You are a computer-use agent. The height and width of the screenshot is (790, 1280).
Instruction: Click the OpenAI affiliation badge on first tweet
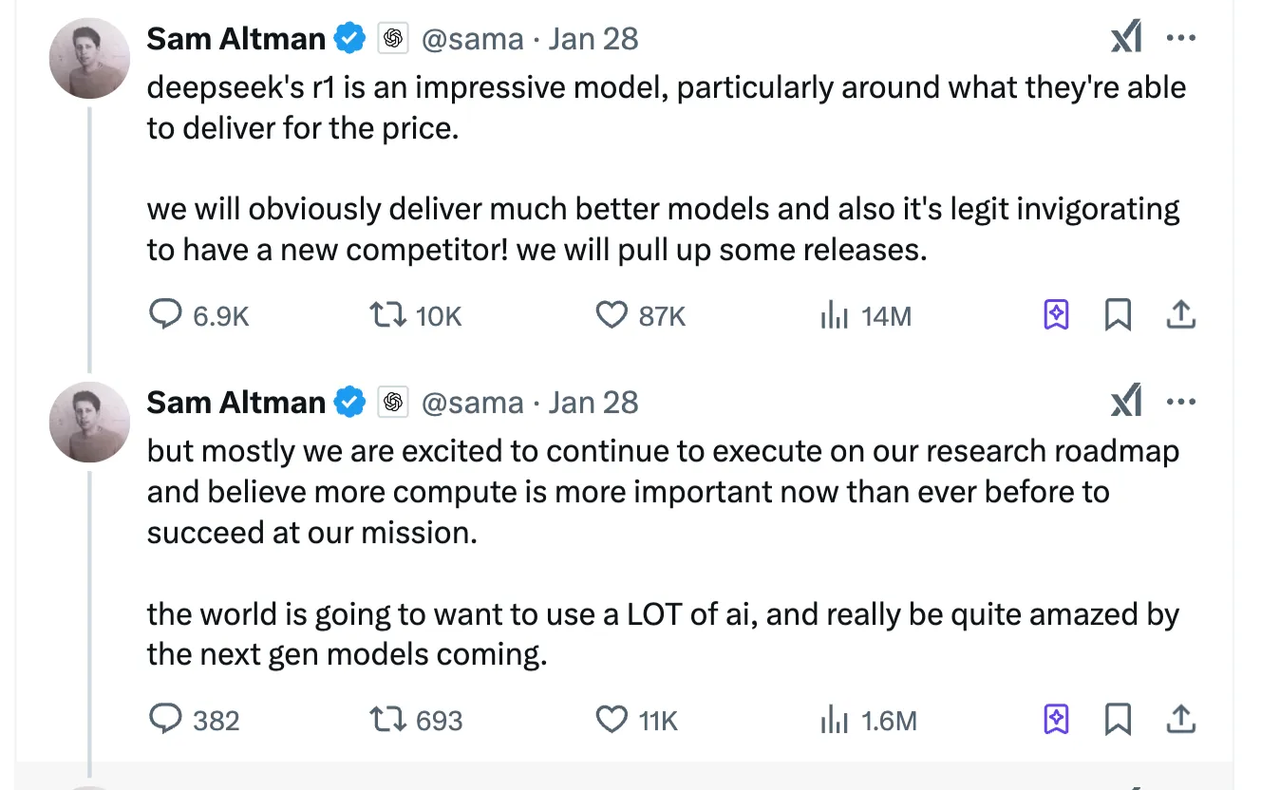pos(393,39)
